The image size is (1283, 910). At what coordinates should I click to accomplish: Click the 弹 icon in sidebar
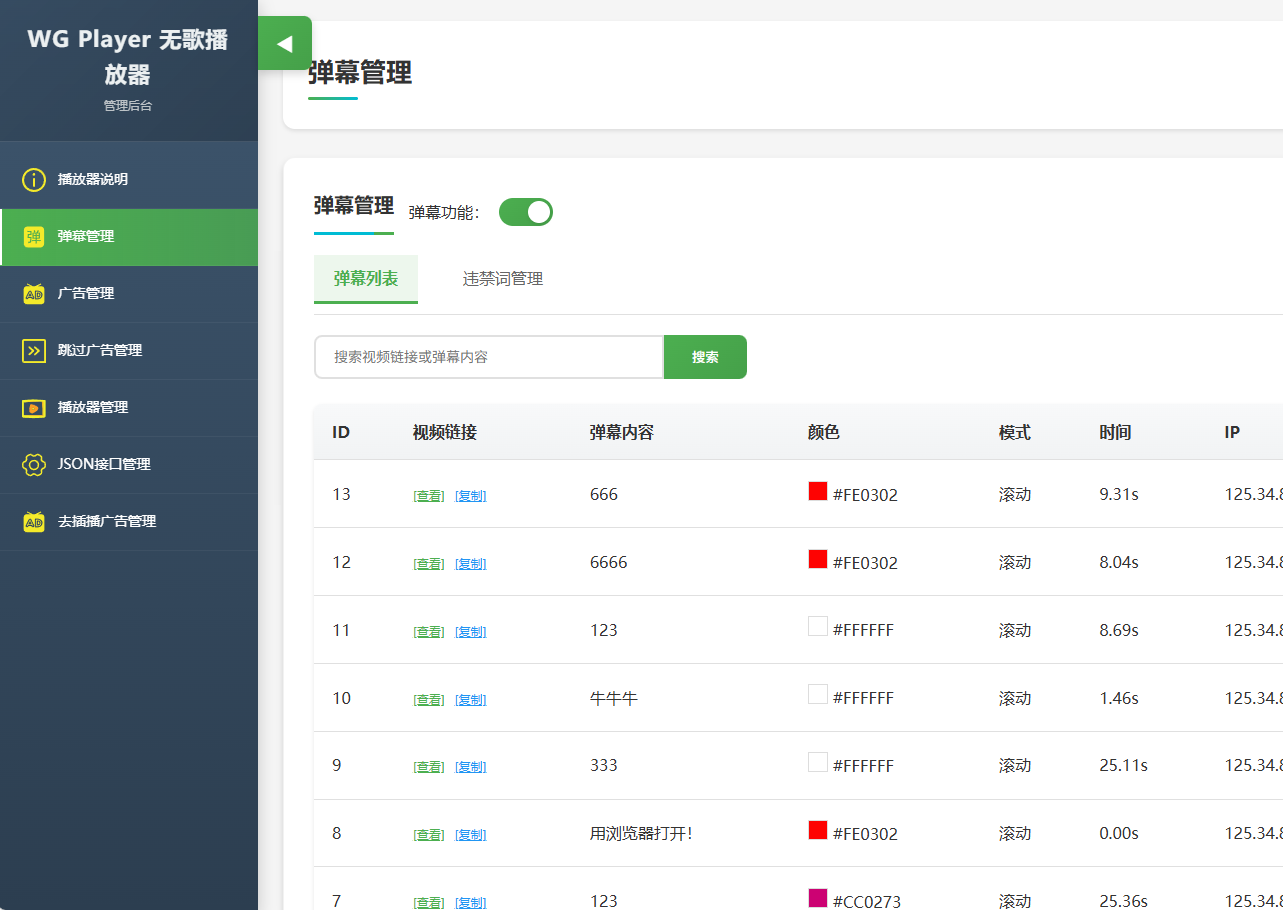pyautogui.click(x=34, y=237)
